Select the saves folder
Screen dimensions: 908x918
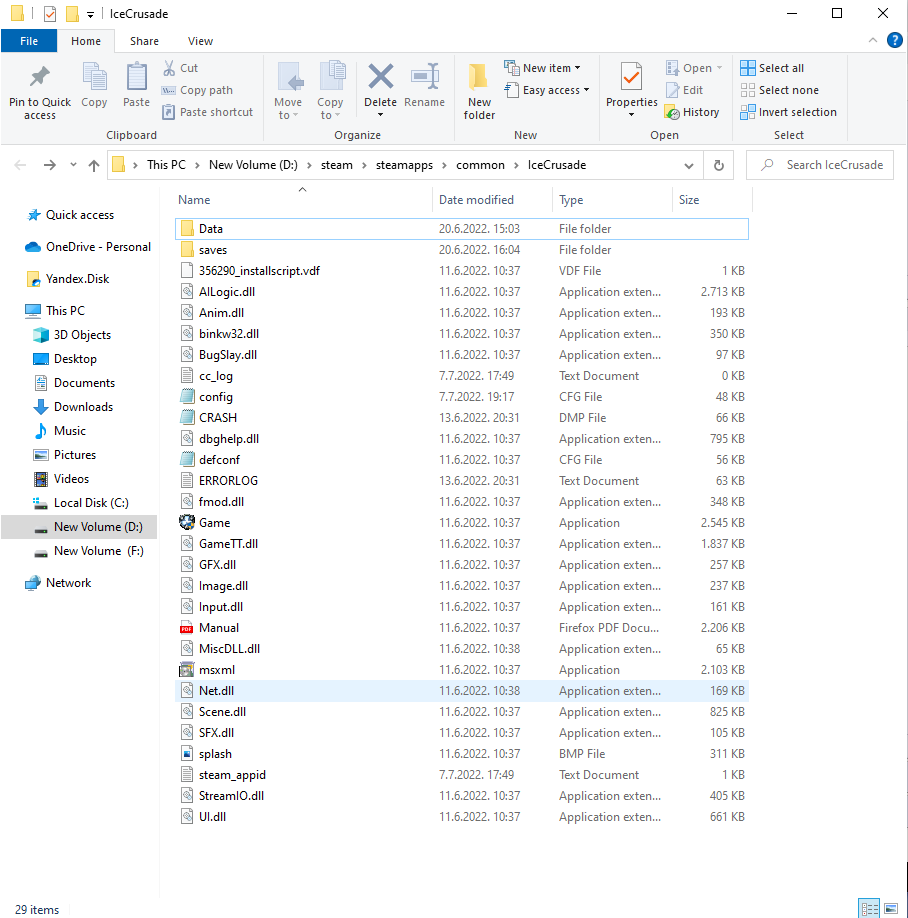(461, 250)
